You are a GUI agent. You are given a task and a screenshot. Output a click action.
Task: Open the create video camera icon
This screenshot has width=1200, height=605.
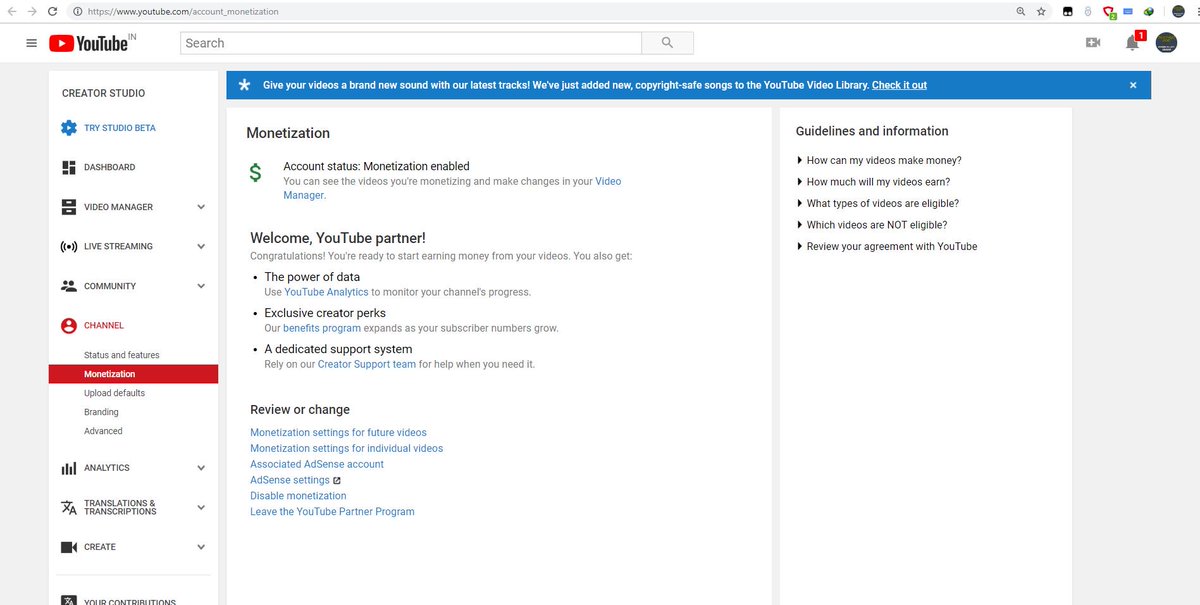1093,43
